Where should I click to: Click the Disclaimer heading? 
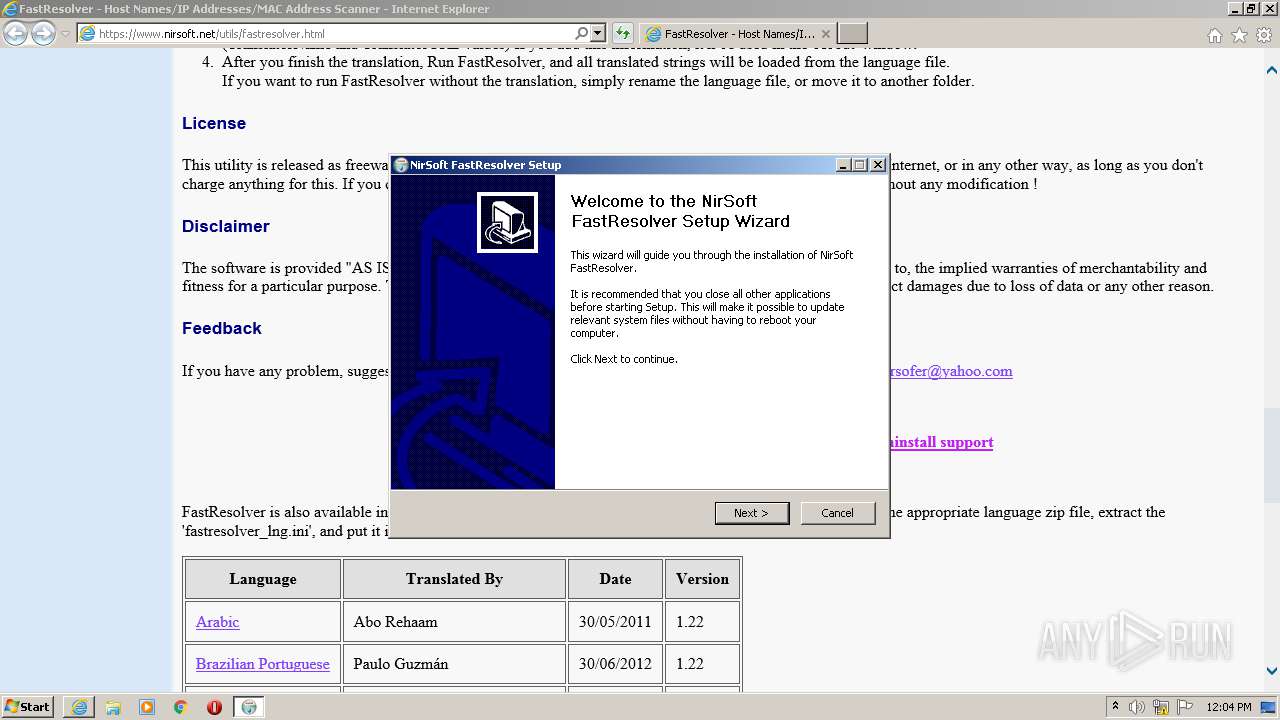226,226
